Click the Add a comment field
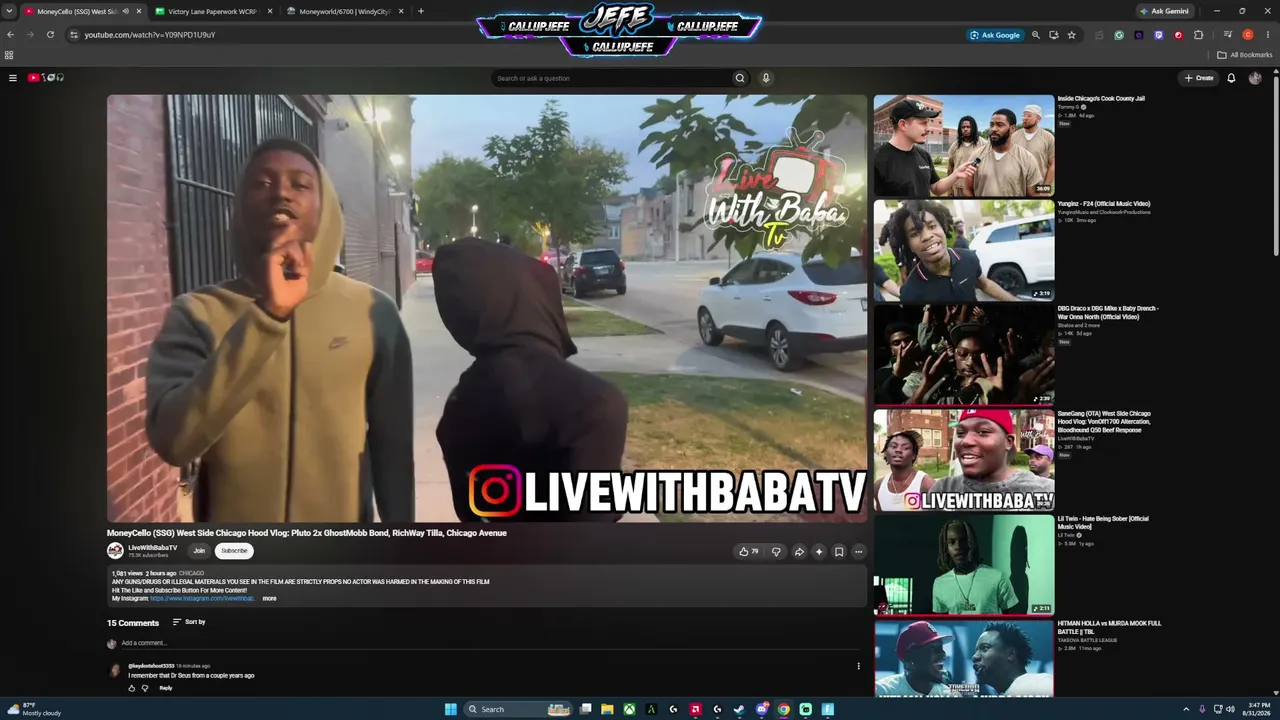This screenshot has width=1280, height=720. coord(490,643)
